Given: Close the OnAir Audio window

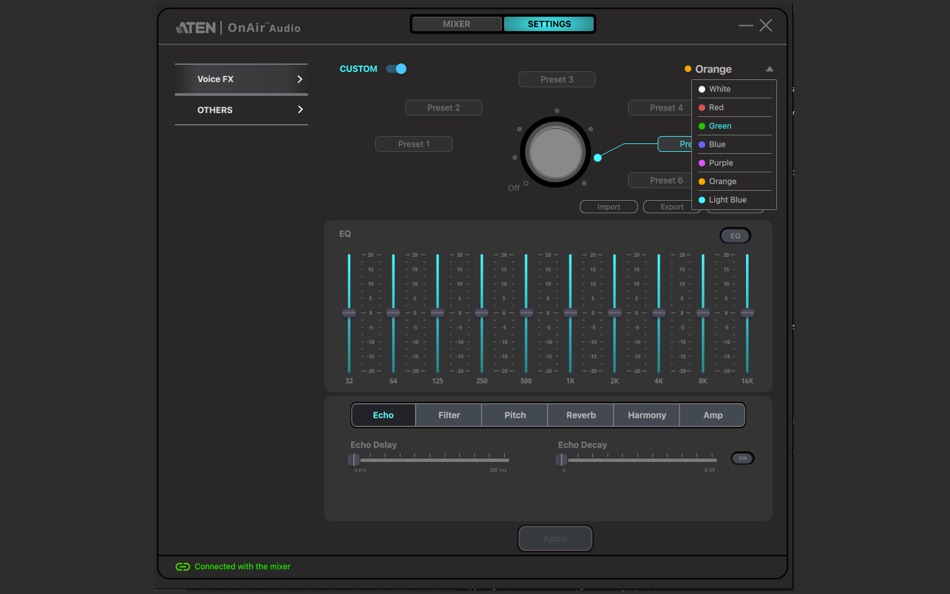Looking at the screenshot, I should click(766, 25).
